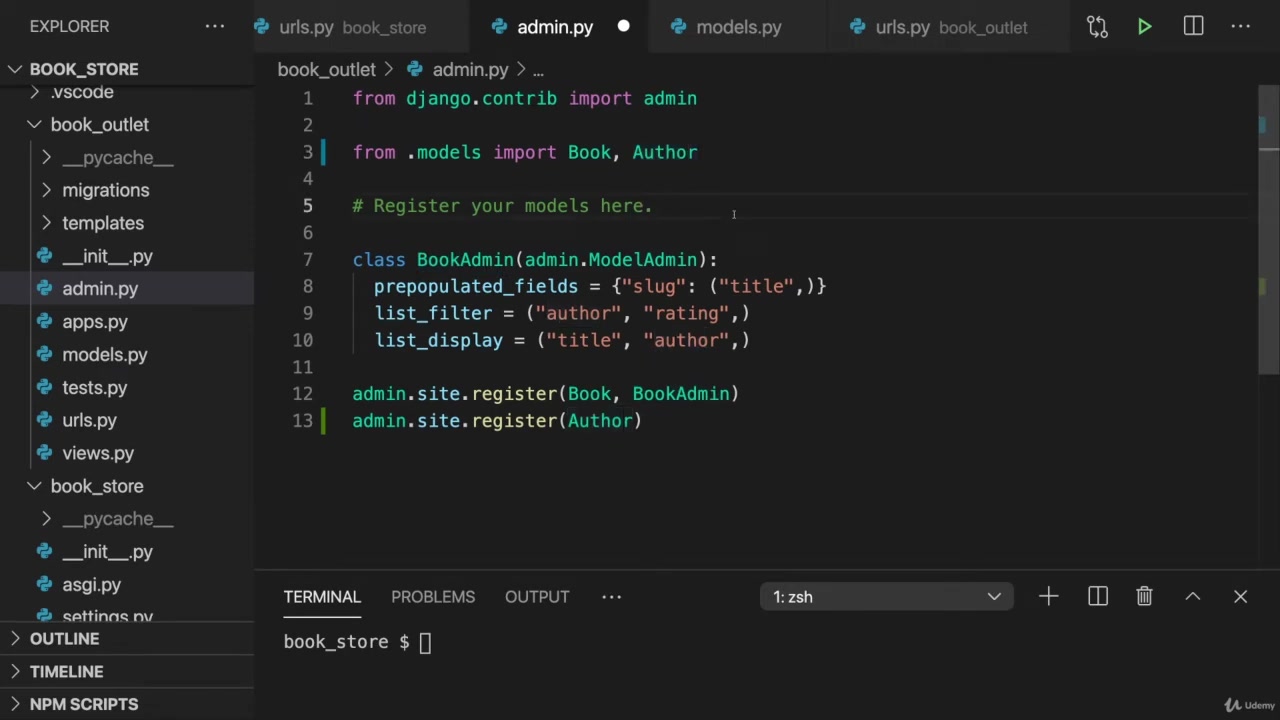The image size is (1280, 720).
Task: Open Explorer more actions ellipsis
Action: click(x=215, y=27)
